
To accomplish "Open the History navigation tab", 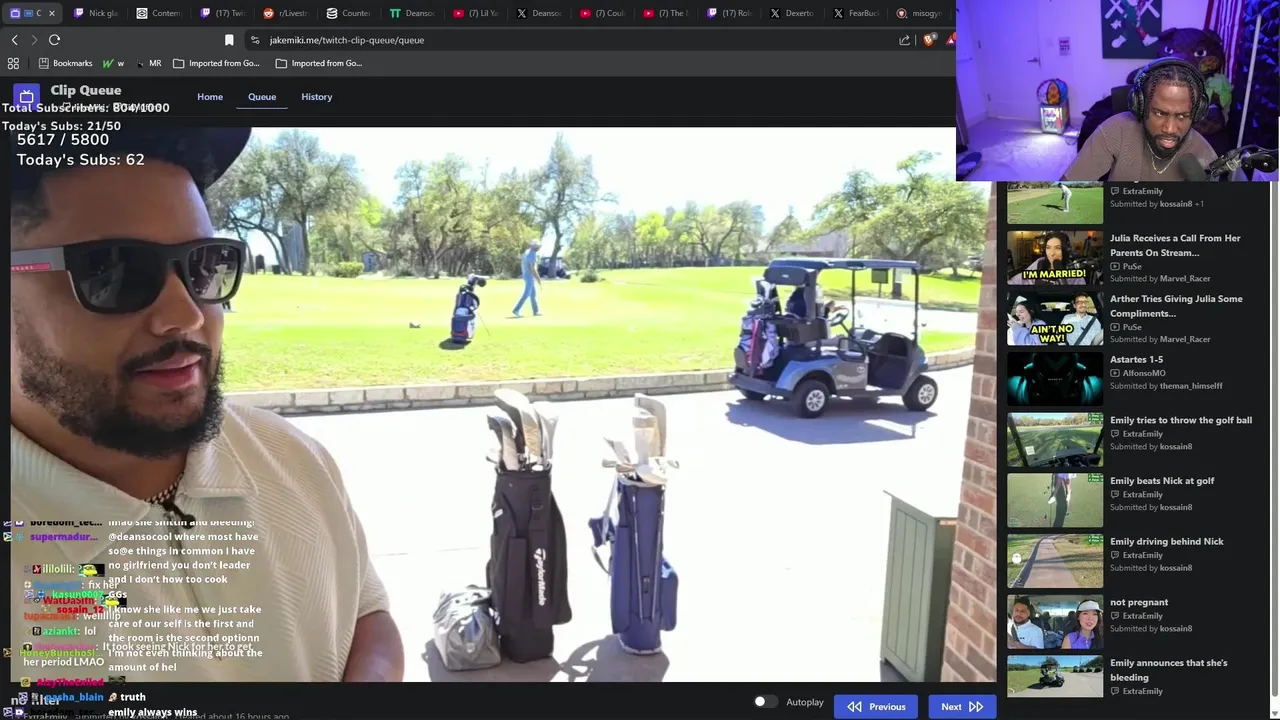I will point(317,97).
